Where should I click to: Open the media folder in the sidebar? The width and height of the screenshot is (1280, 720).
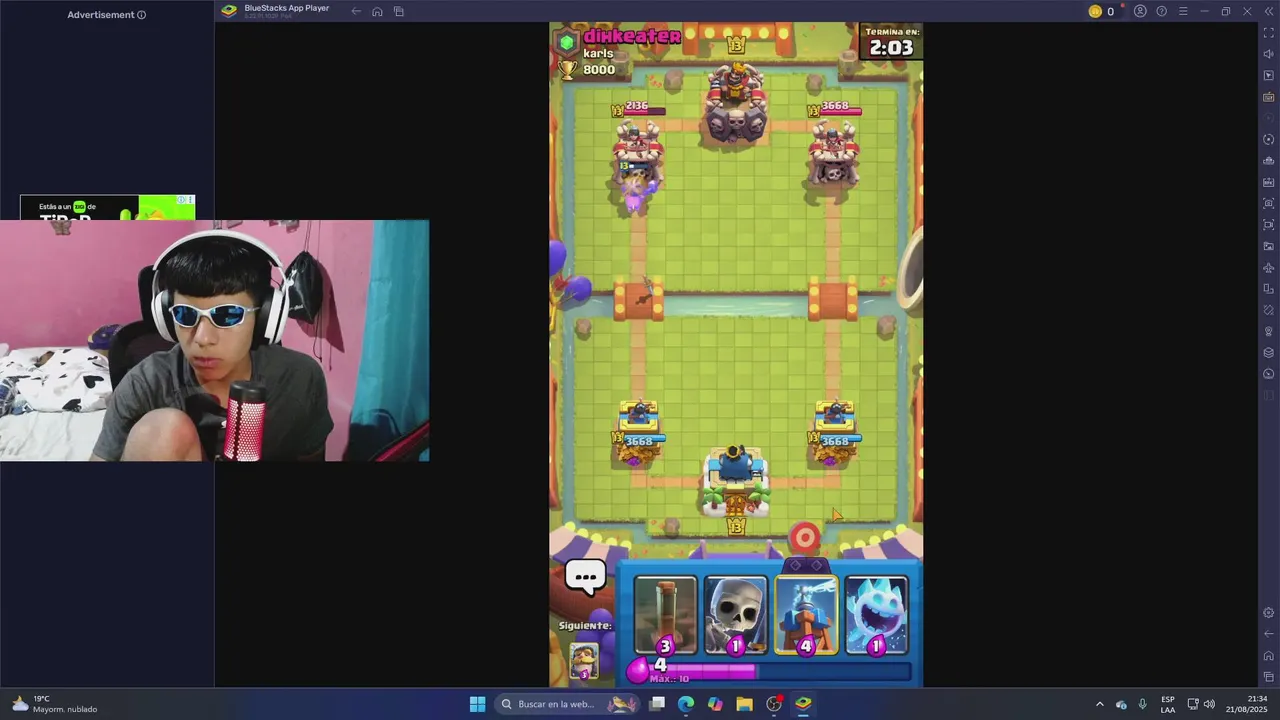[x=1268, y=246]
